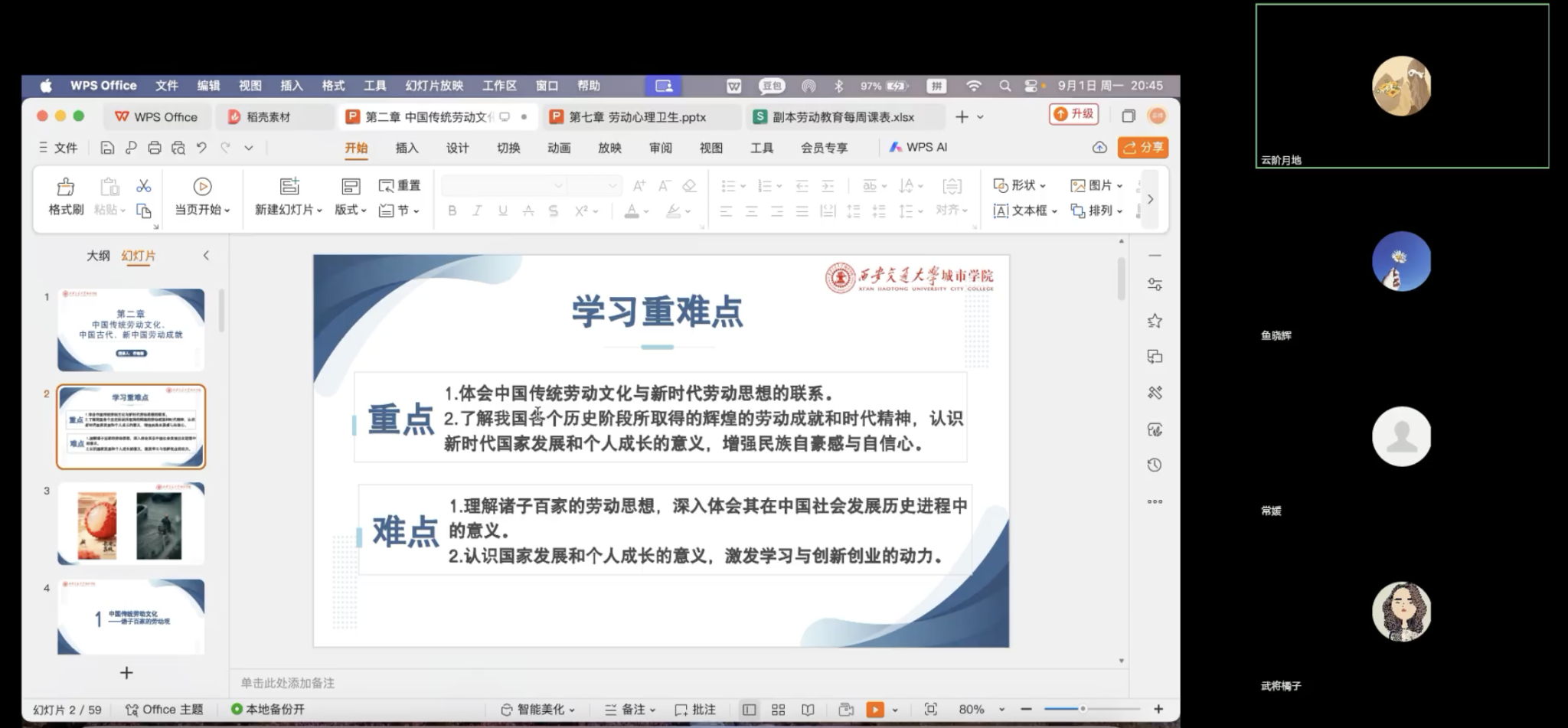Switch to reading view book icon

click(808, 710)
